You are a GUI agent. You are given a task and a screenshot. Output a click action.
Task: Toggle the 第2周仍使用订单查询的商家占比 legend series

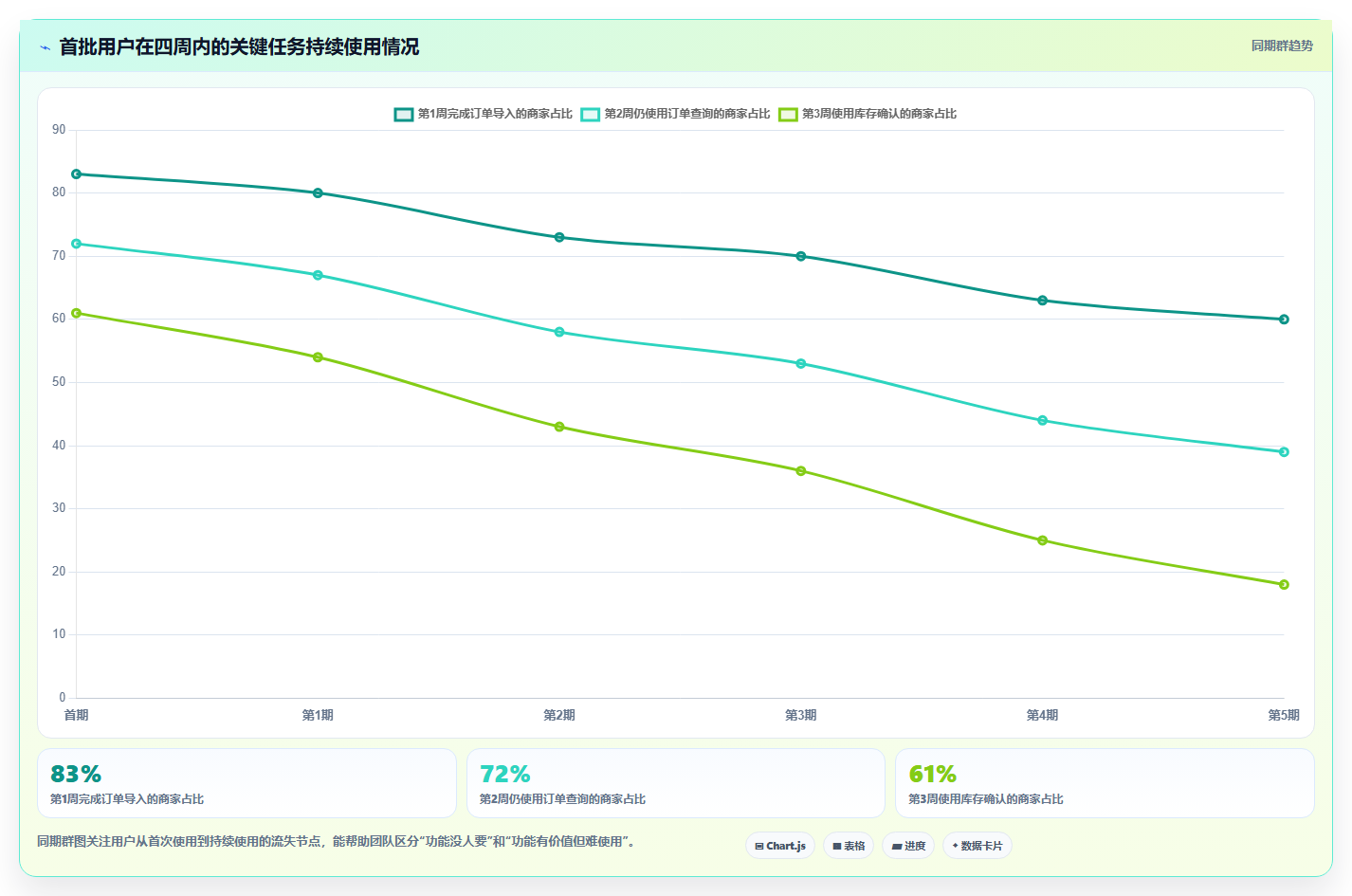point(675,114)
